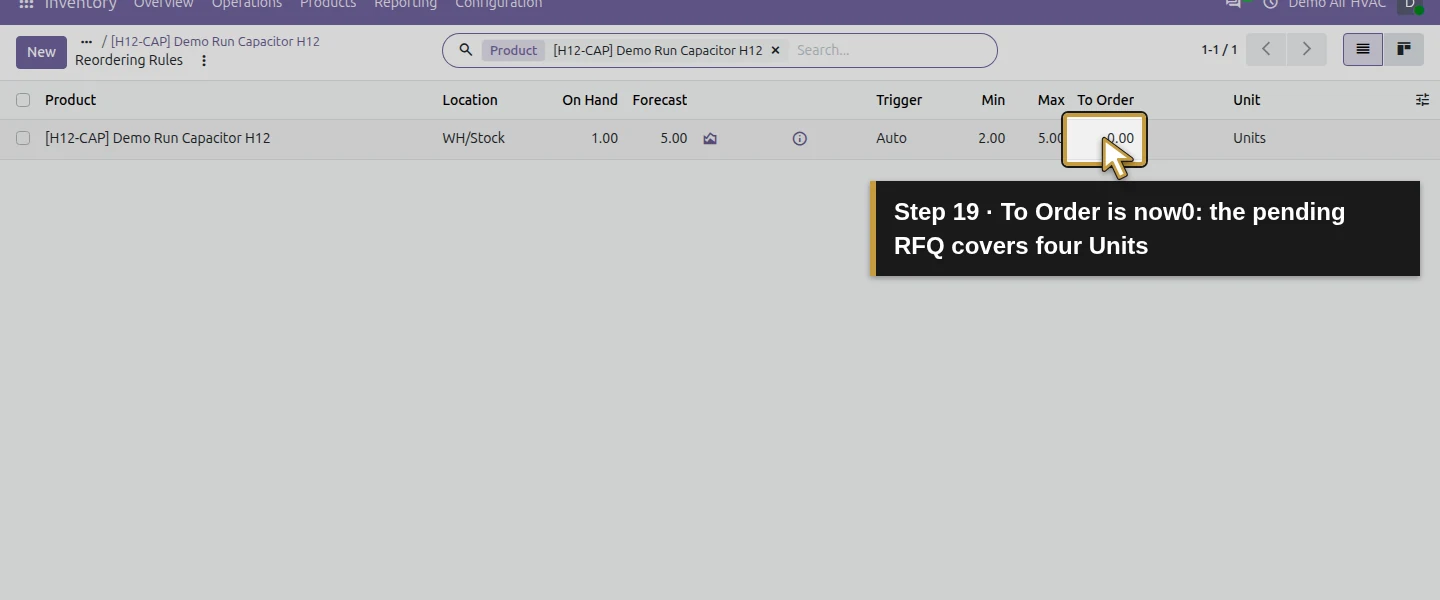
Task: Open the Demo Run Capacitor H12 breadcrumb link
Action: (x=215, y=42)
